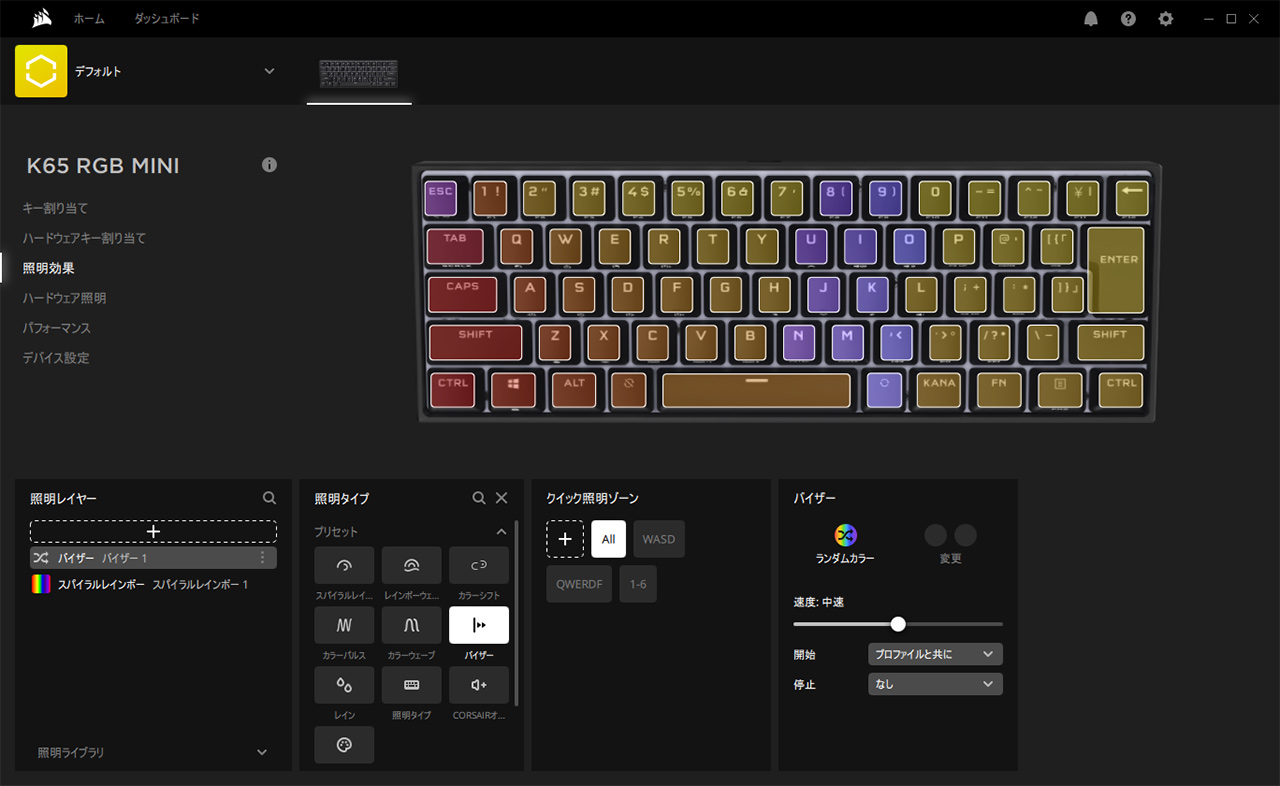This screenshot has height=786, width=1280.
Task: Expand the 照明ライブラリ section
Action: tap(262, 752)
